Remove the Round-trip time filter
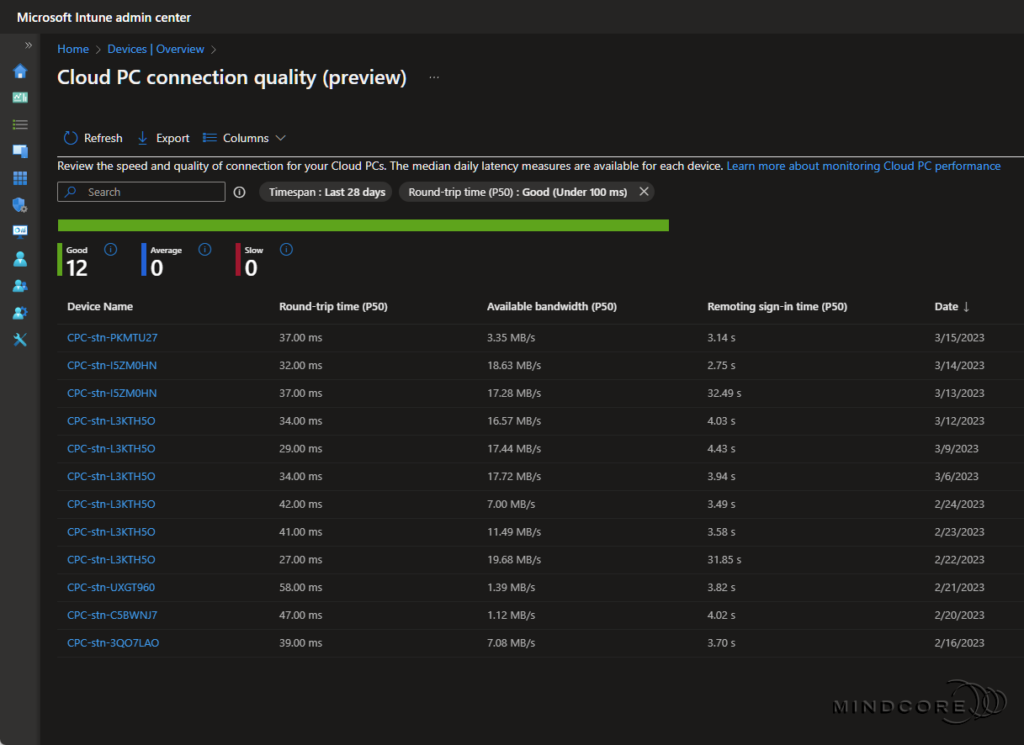 pyautogui.click(x=644, y=192)
